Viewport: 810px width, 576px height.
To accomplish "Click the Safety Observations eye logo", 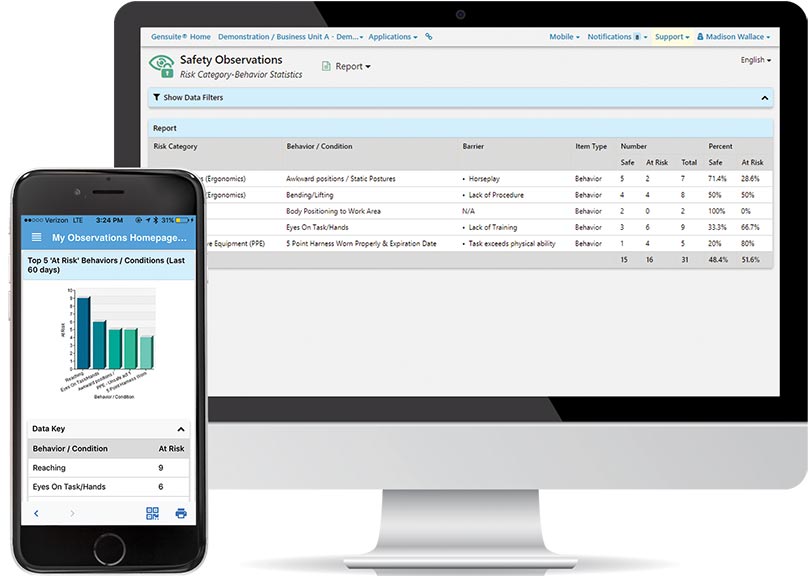I will [x=161, y=66].
